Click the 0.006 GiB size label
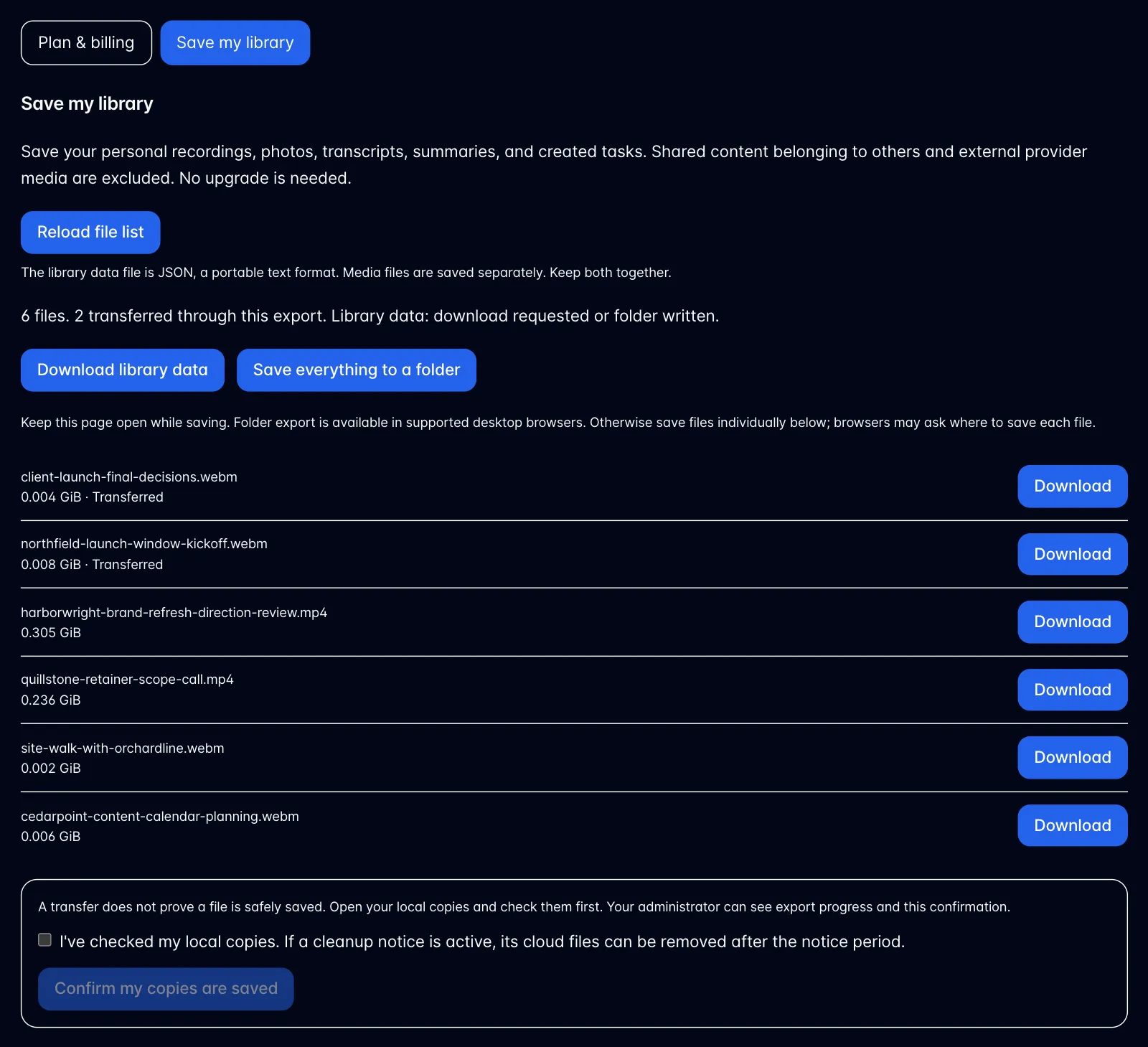Screen dimensions: 1148x1047 coord(51,837)
